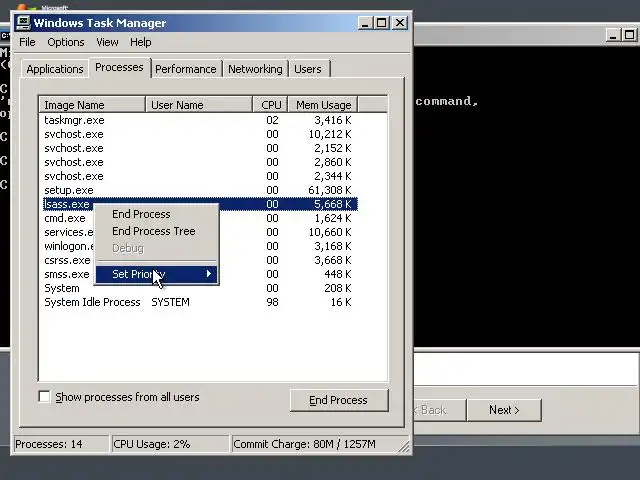Image resolution: width=640 pixels, height=480 pixels.
Task: Select the System Idle Process row
Action: [200, 302]
